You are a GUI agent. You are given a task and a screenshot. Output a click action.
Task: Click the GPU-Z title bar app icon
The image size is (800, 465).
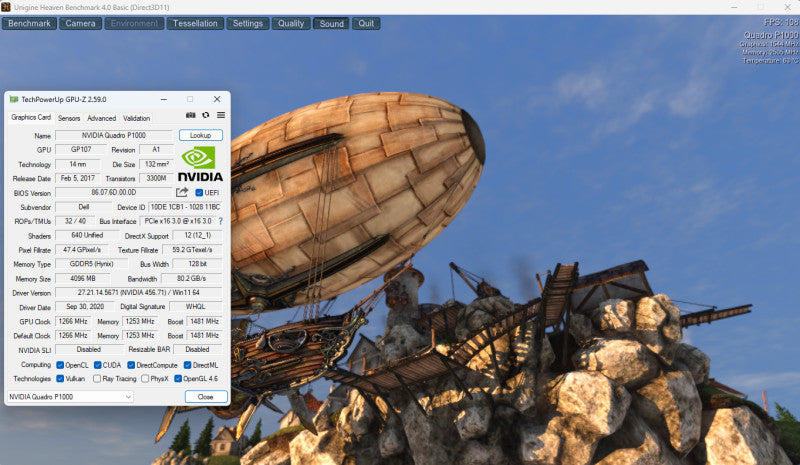click(x=14, y=100)
